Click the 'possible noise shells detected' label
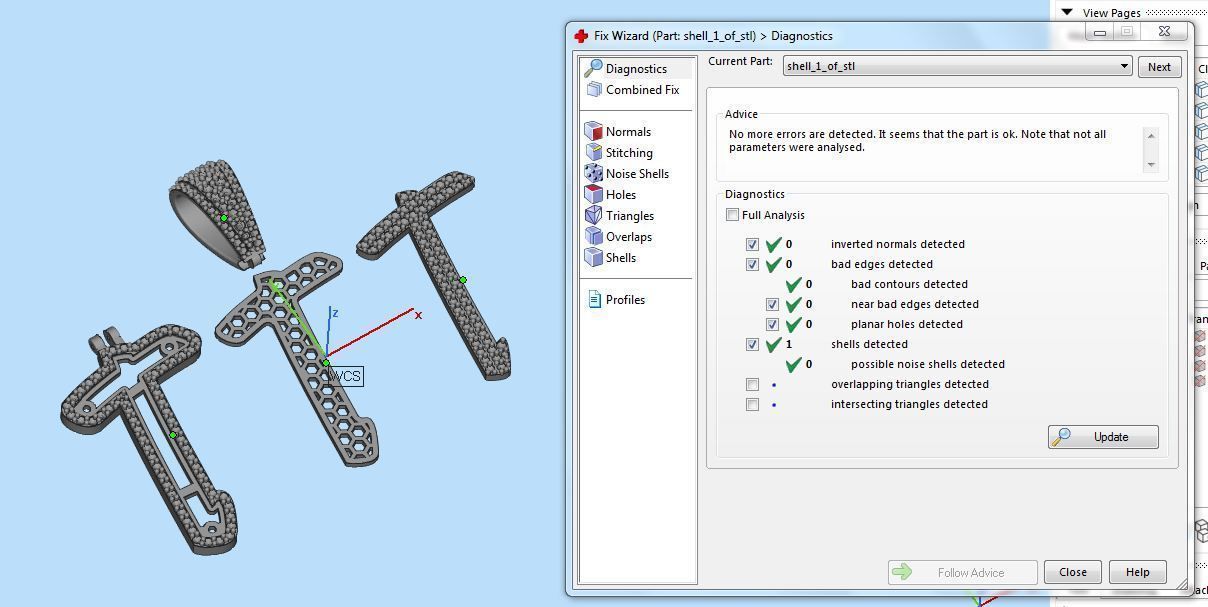This screenshot has width=1208, height=607. coord(928,364)
